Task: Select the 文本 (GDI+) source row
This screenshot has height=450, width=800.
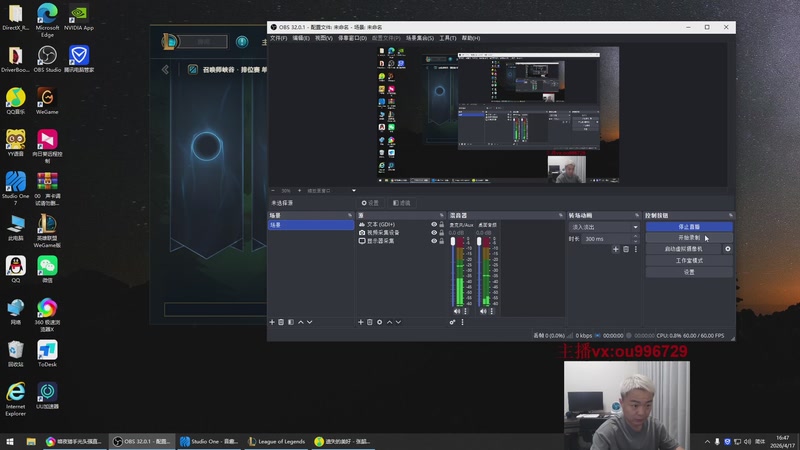Action: pyautogui.click(x=401, y=224)
